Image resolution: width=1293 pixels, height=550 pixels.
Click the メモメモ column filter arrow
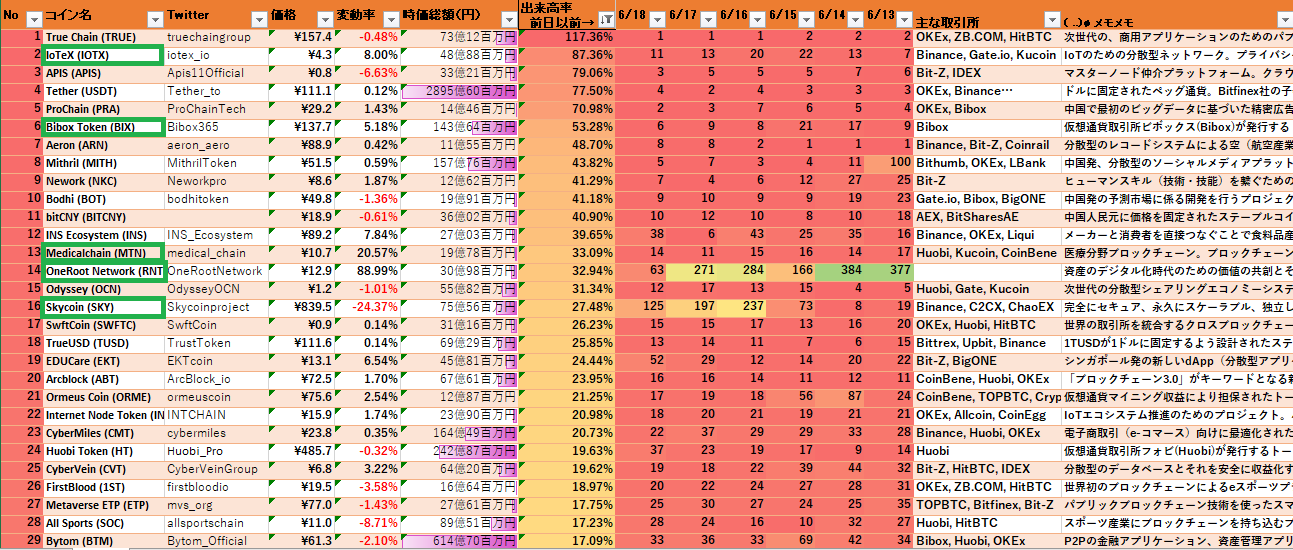[x=1284, y=19]
